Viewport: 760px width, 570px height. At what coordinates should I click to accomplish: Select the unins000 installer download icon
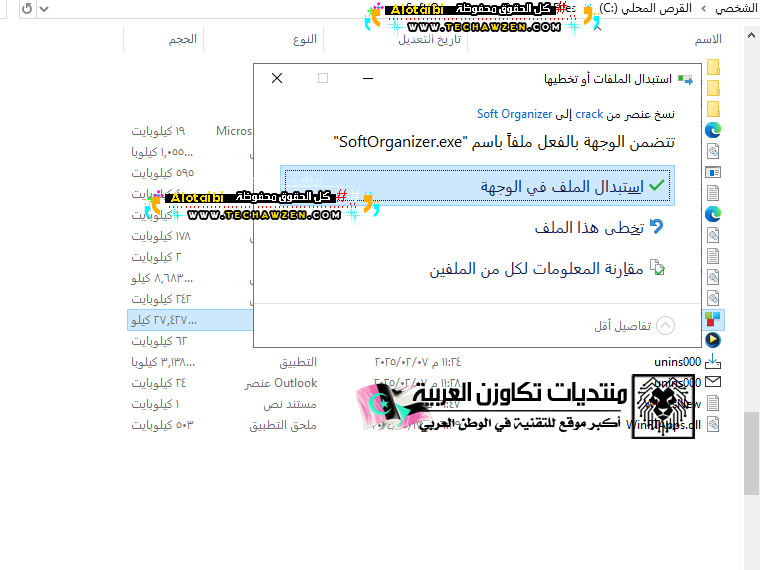[x=713, y=361]
